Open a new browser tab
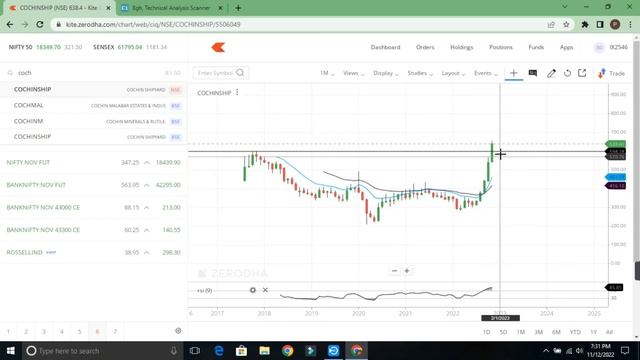Image resolution: width=640 pixels, height=360 pixels. (238, 8)
